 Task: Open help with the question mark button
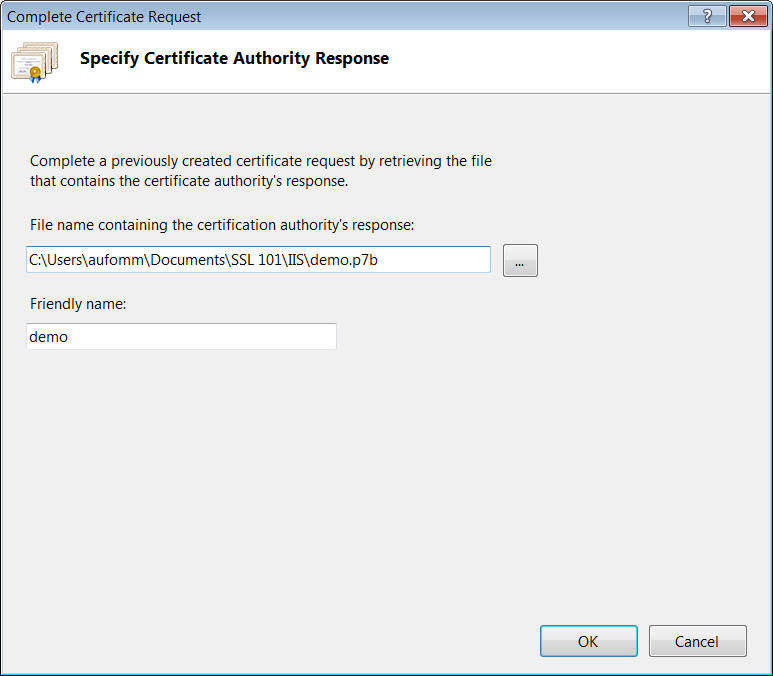click(707, 16)
